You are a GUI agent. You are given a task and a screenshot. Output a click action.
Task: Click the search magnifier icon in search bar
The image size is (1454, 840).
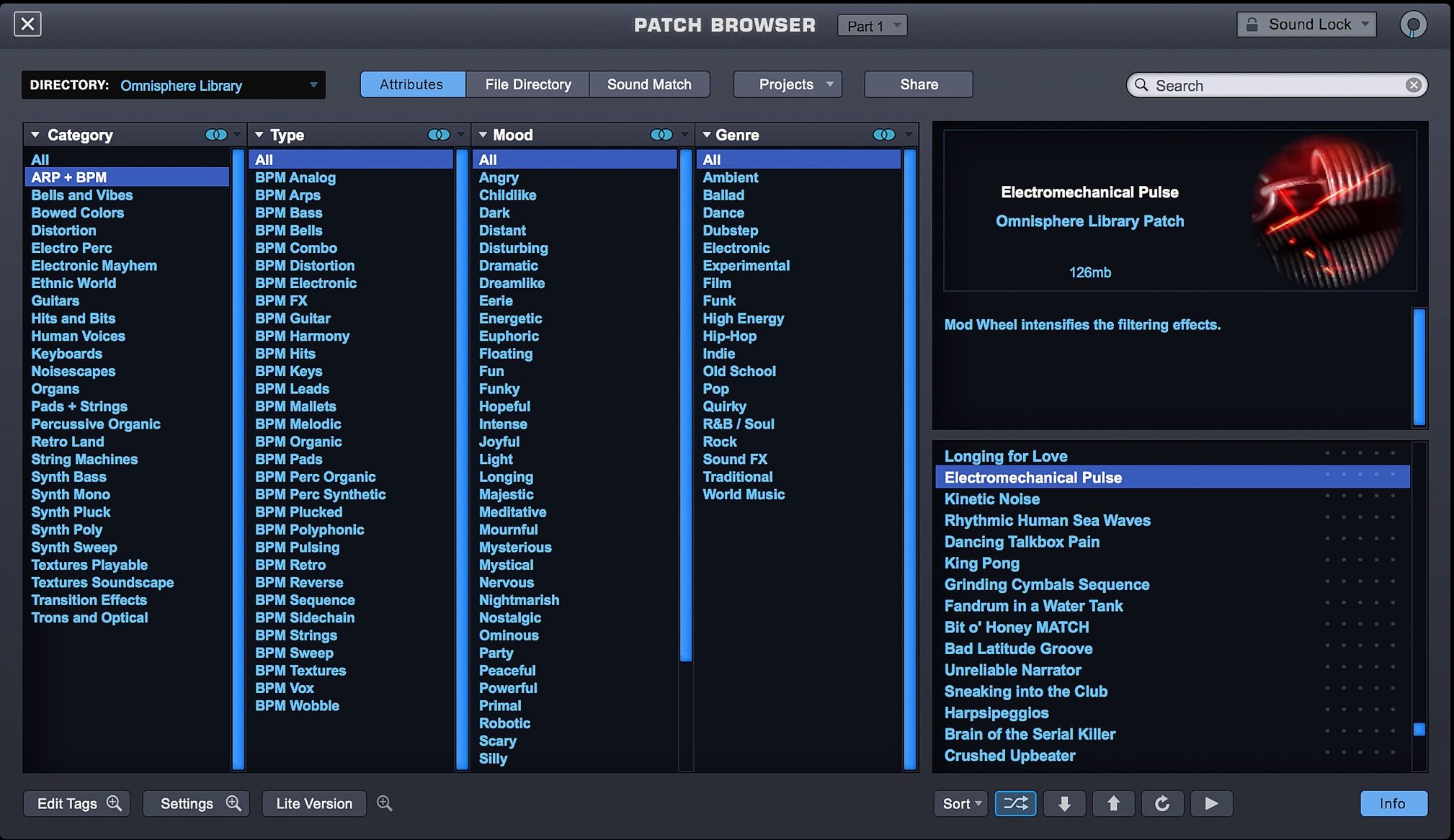coord(1141,84)
